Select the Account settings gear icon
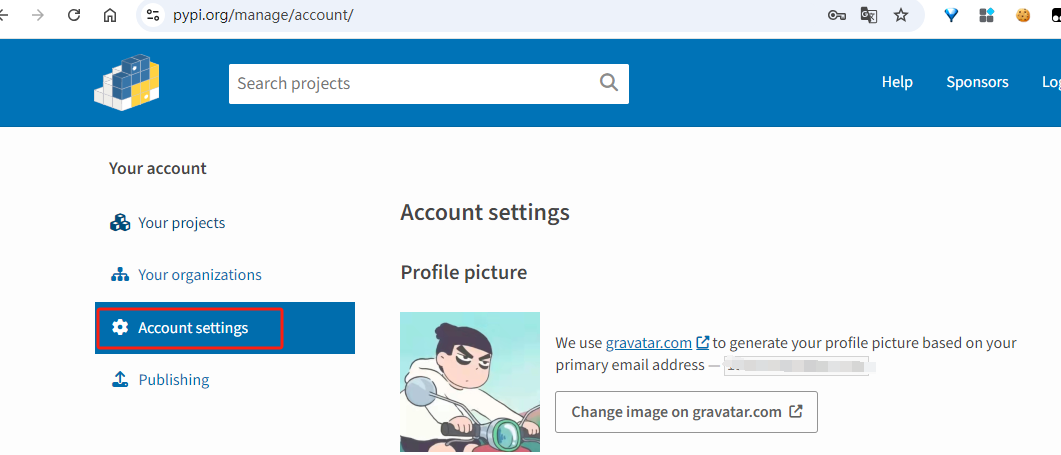Image resolution: width=1061 pixels, height=455 pixels. (x=120, y=328)
